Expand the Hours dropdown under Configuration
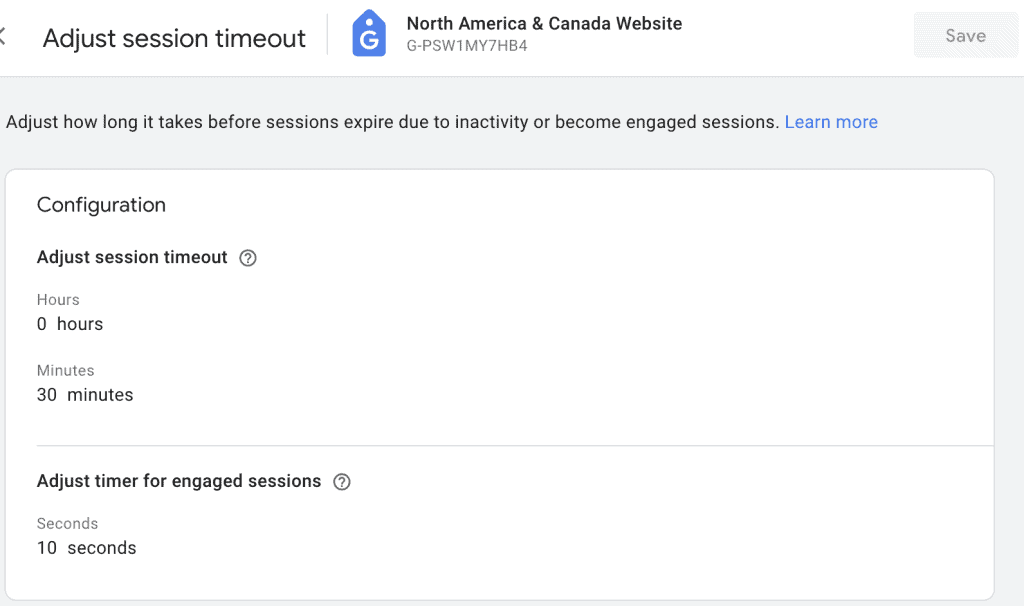This screenshot has height=606, width=1024. coord(70,323)
